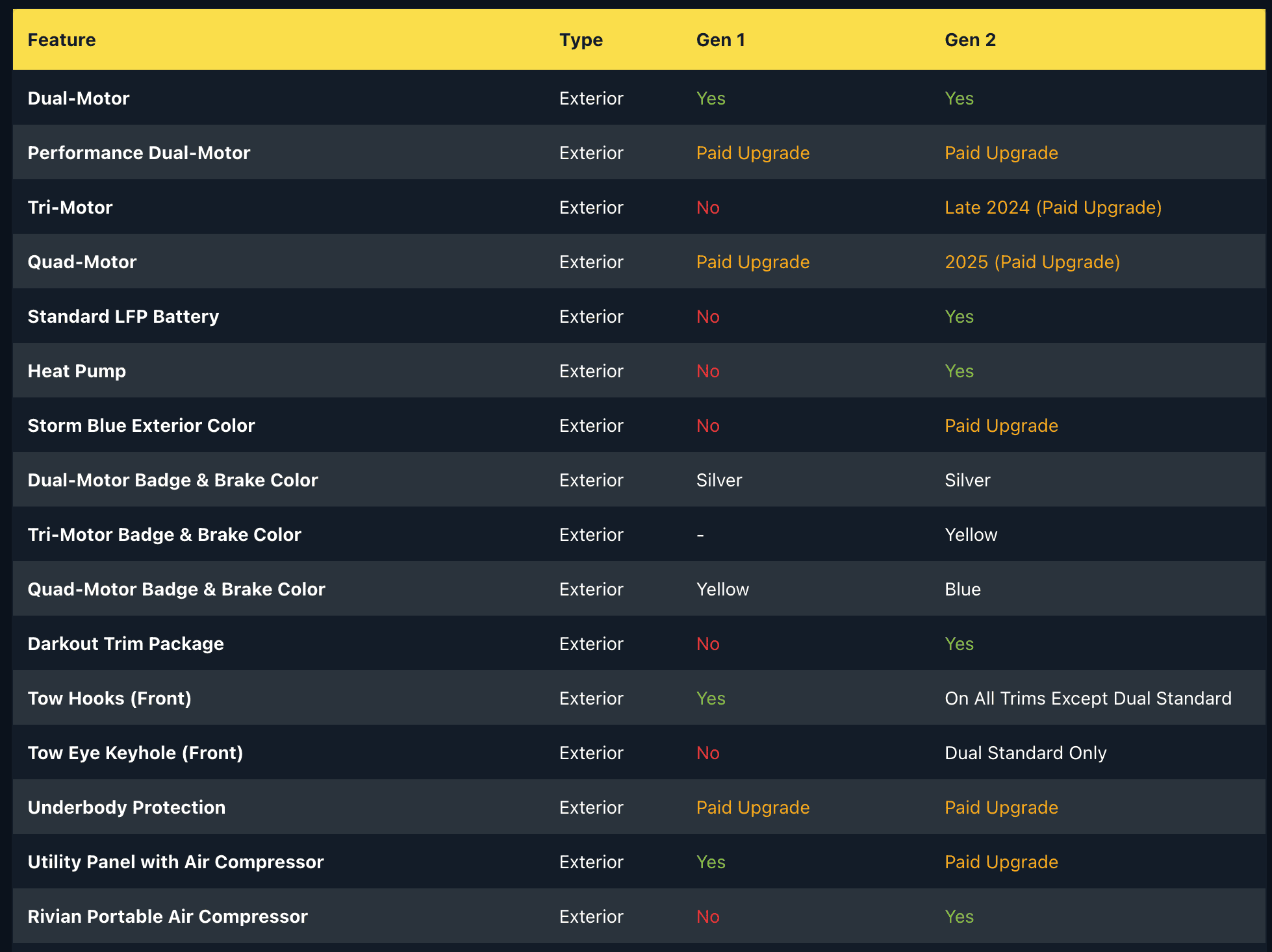Click Gen 1 'Yellow' for Quad-Motor Badge
Image resolution: width=1272 pixels, height=952 pixels.
[x=722, y=589]
